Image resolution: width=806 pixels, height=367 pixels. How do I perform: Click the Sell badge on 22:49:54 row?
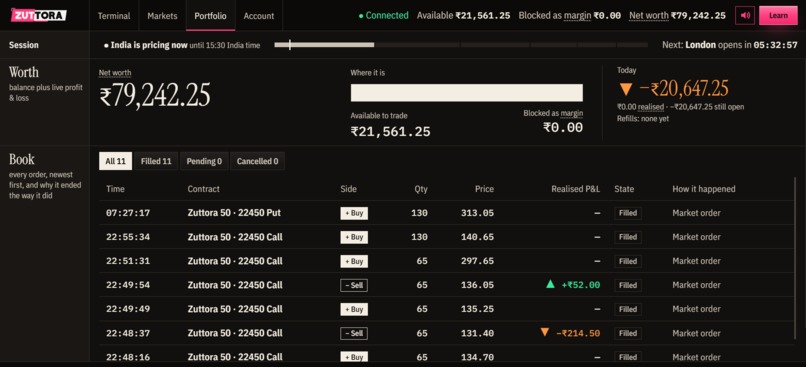[x=354, y=285]
